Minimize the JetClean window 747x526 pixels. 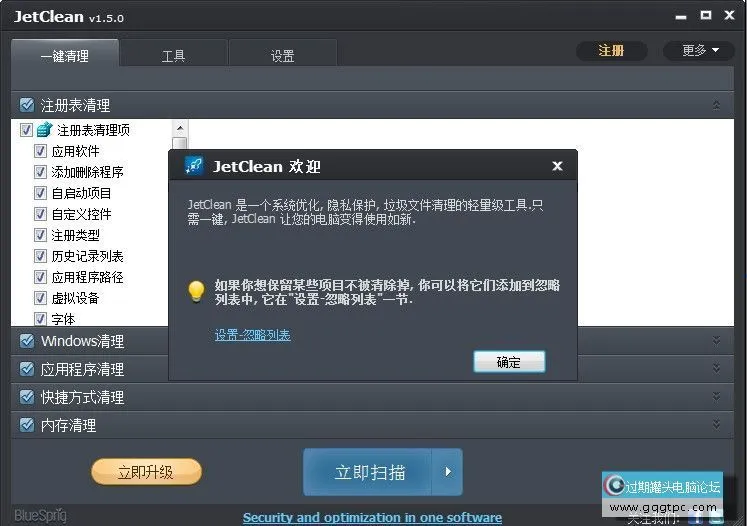[681, 17]
